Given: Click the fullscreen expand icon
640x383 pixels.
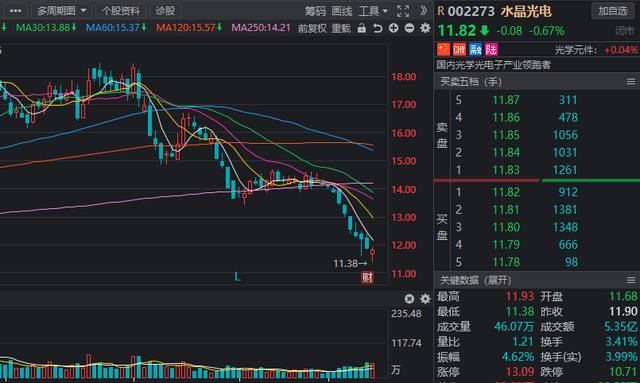Looking at the screenshot, I should point(403,11).
